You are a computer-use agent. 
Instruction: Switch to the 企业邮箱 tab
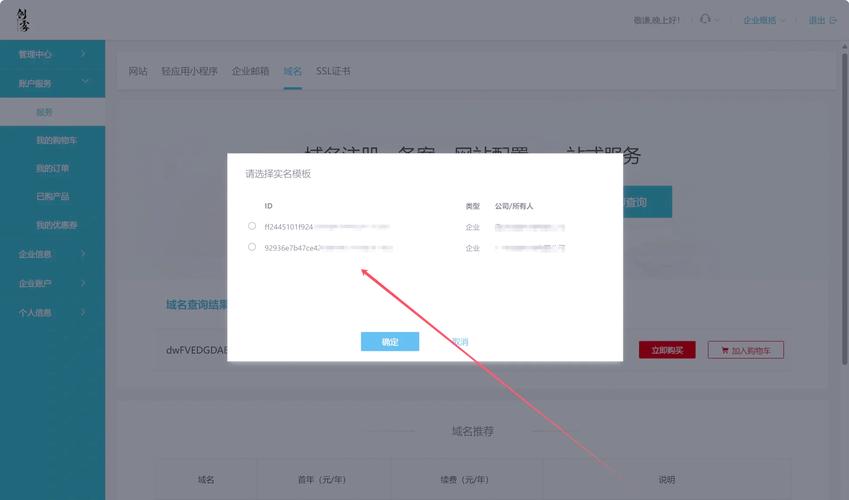point(250,71)
